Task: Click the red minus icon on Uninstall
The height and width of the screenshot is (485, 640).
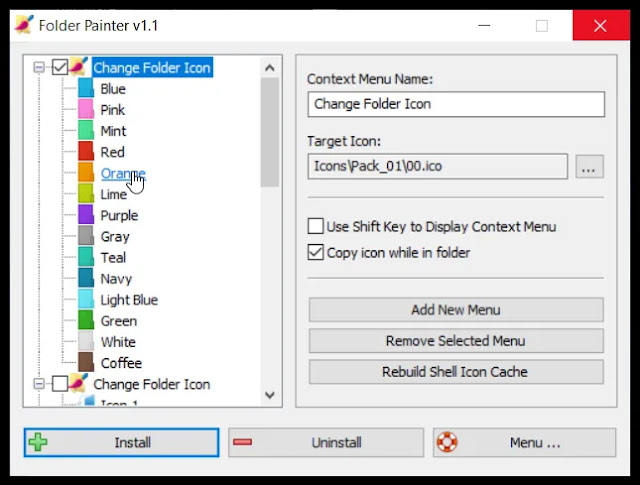Action: tap(242, 442)
